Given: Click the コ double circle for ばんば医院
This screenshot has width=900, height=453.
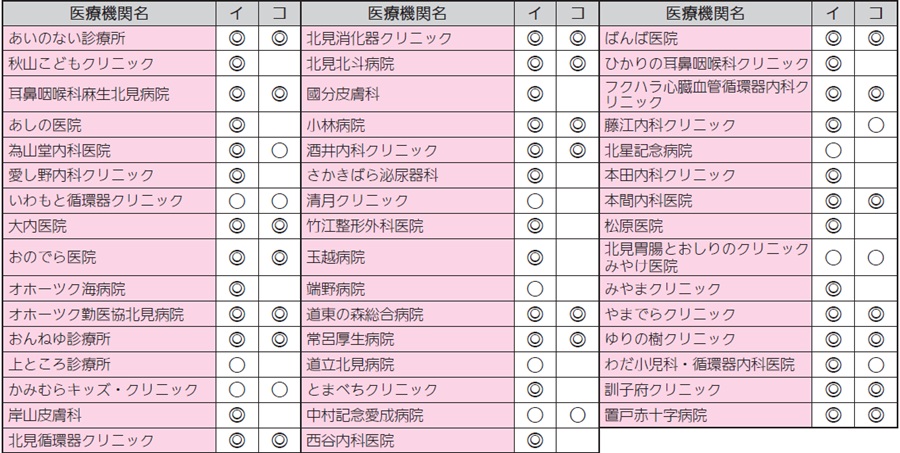Looking at the screenshot, I should [876, 38].
